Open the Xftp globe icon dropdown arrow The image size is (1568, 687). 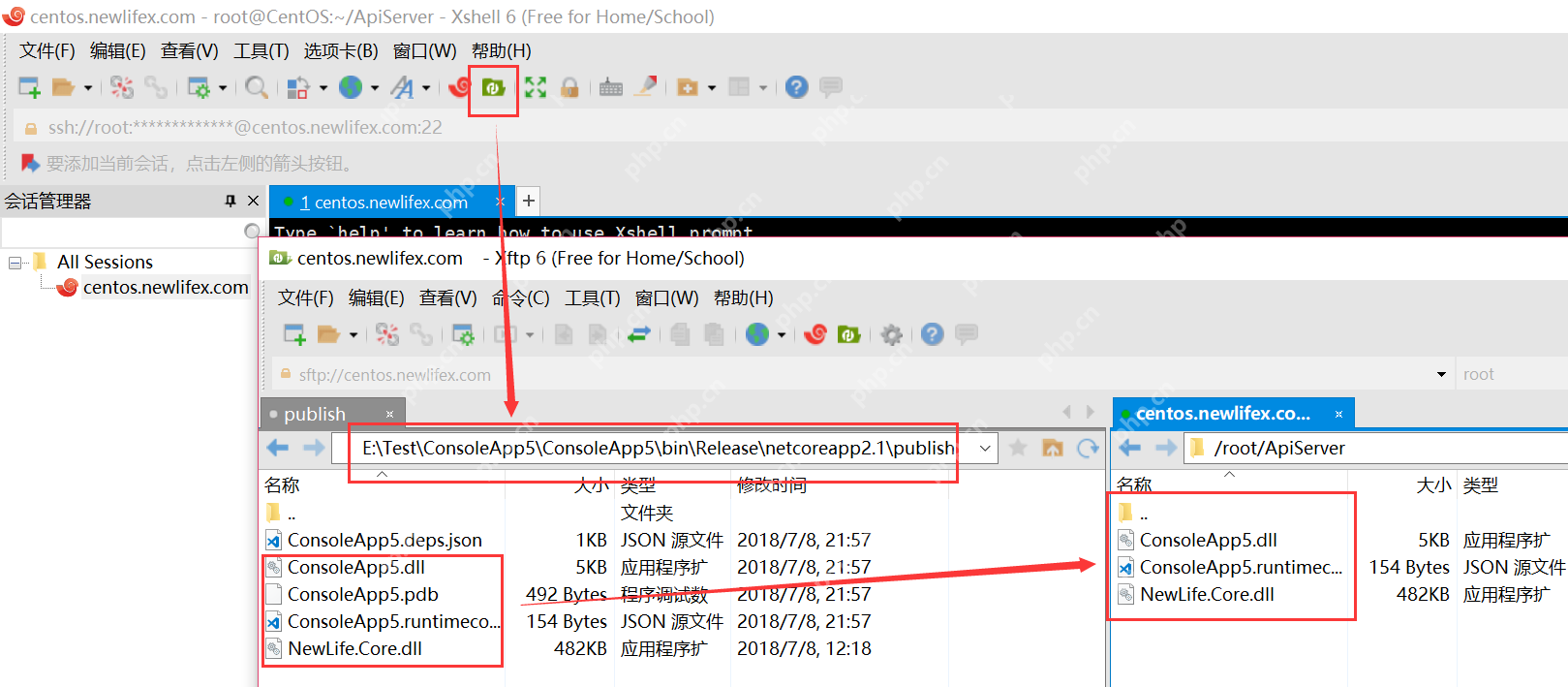781,334
